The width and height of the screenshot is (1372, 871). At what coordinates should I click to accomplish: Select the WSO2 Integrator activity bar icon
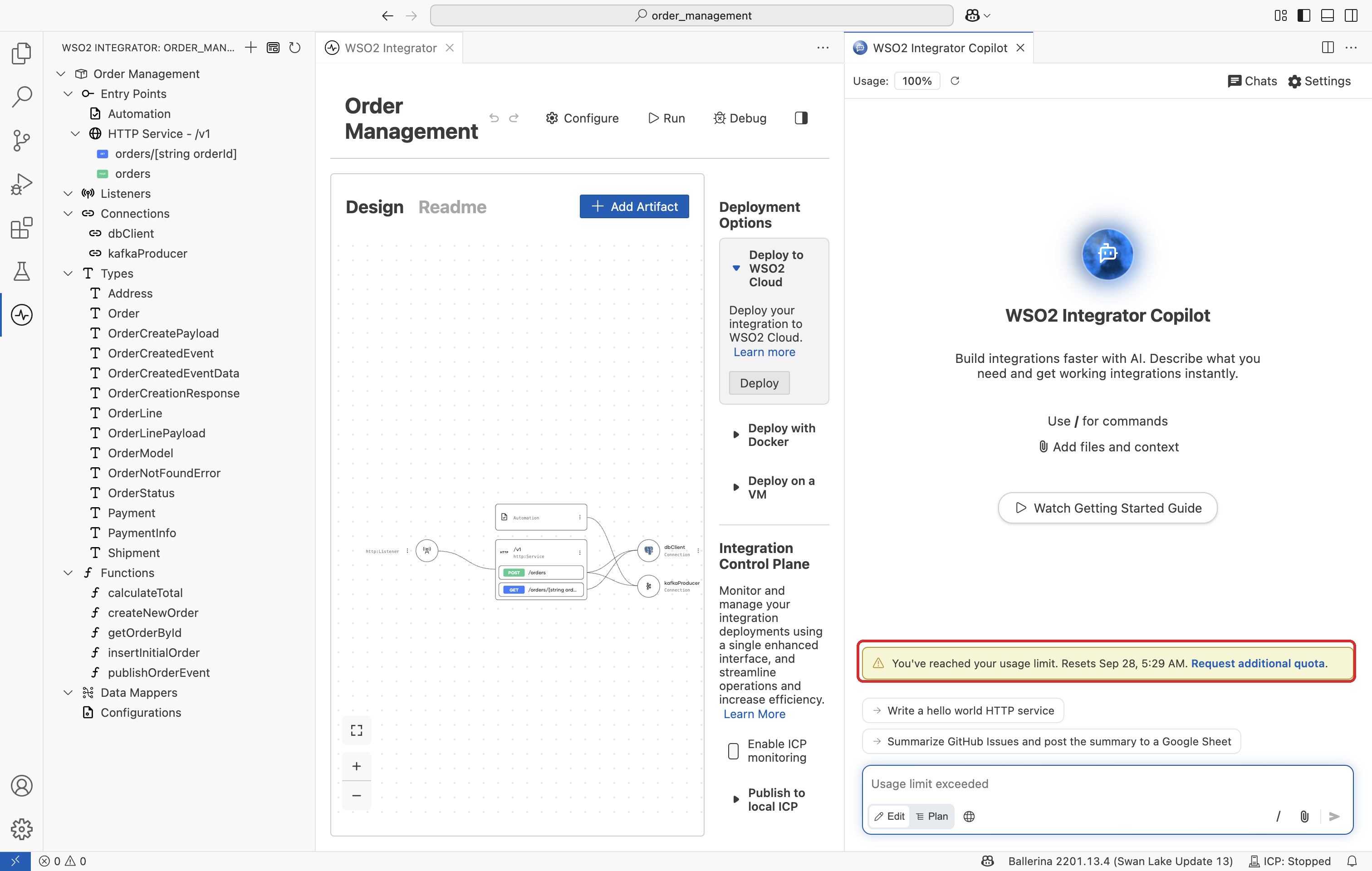click(21, 315)
